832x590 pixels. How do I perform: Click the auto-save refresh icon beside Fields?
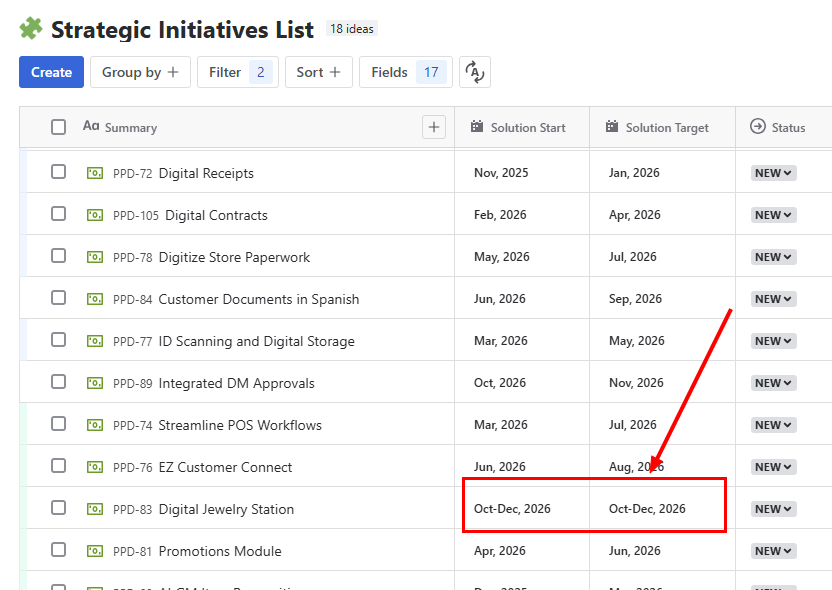click(475, 72)
